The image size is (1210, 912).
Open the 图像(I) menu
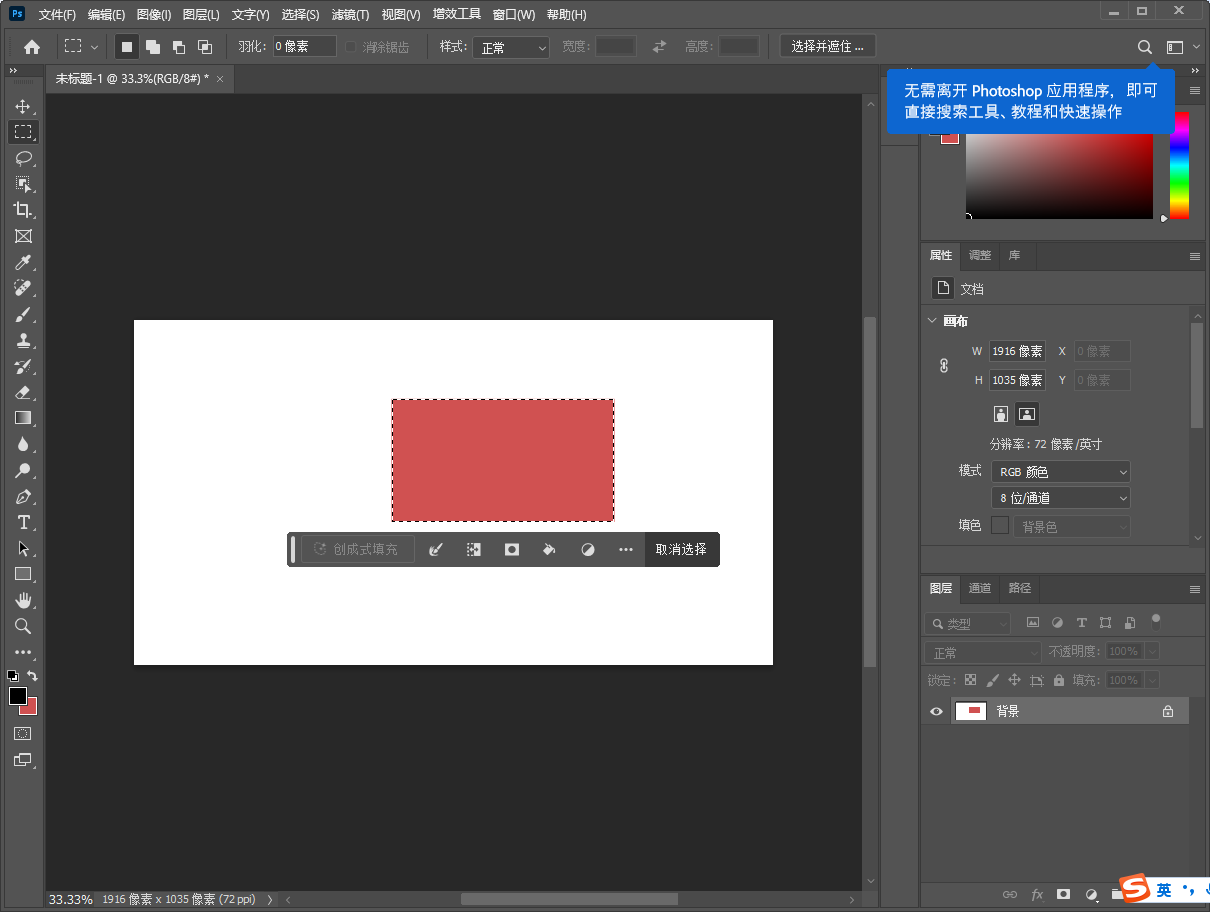point(154,15)
